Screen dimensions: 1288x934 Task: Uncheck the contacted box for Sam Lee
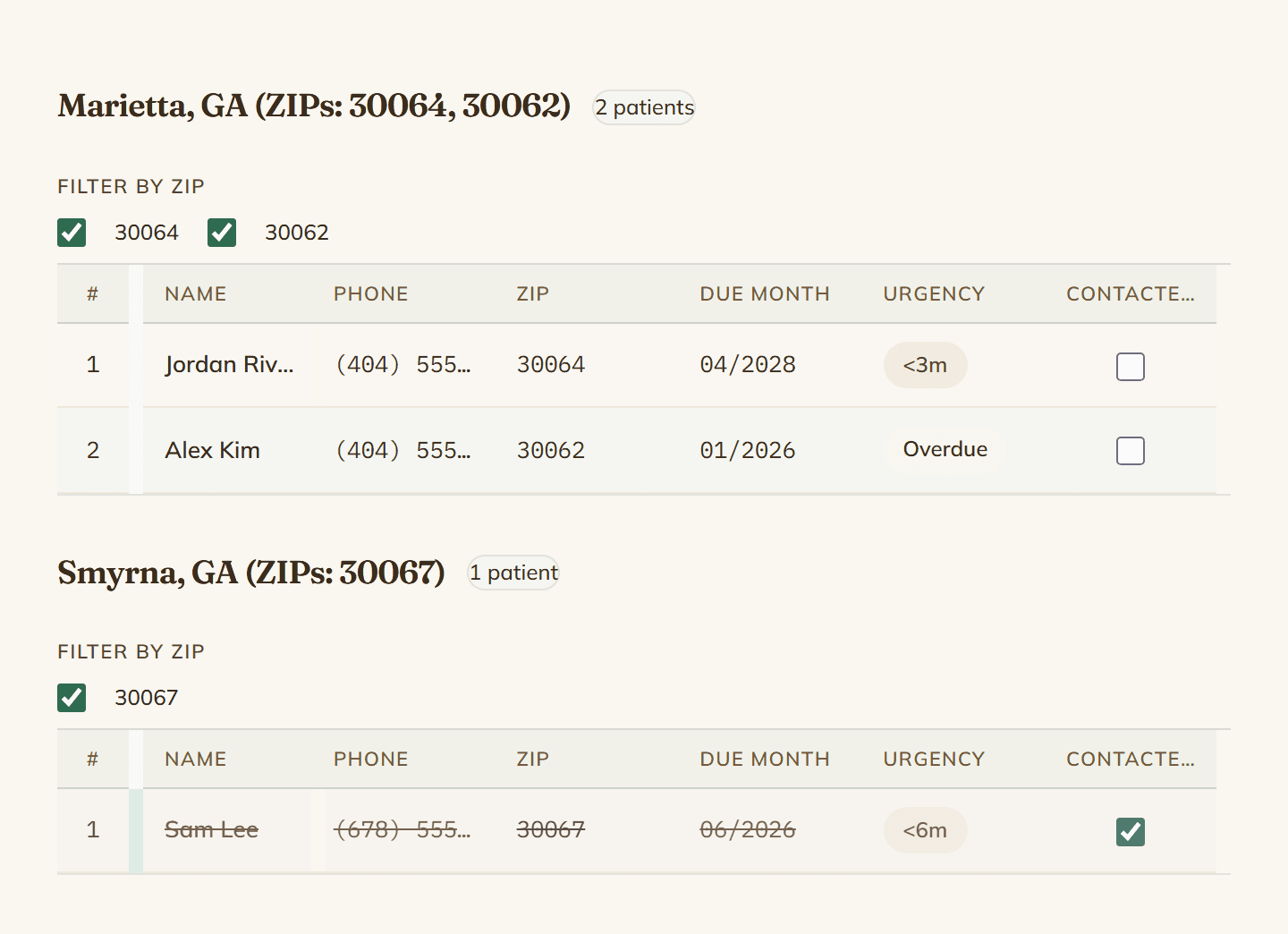click(1131, 831)
